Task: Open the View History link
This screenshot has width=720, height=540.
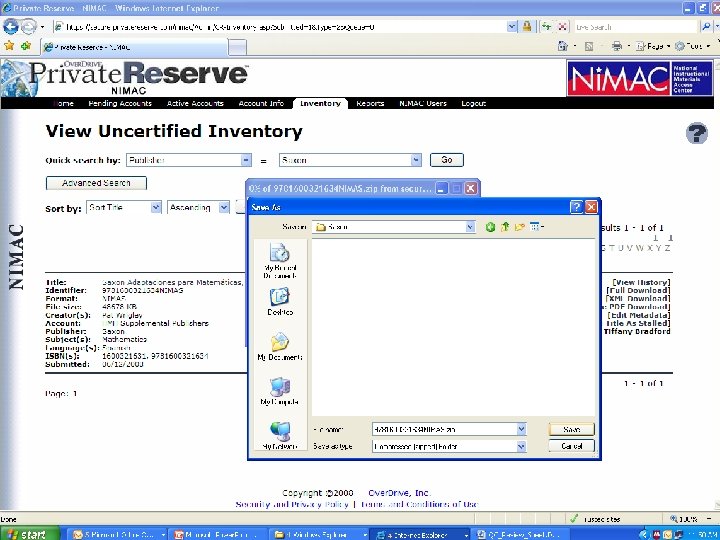Action: point(641,282)
